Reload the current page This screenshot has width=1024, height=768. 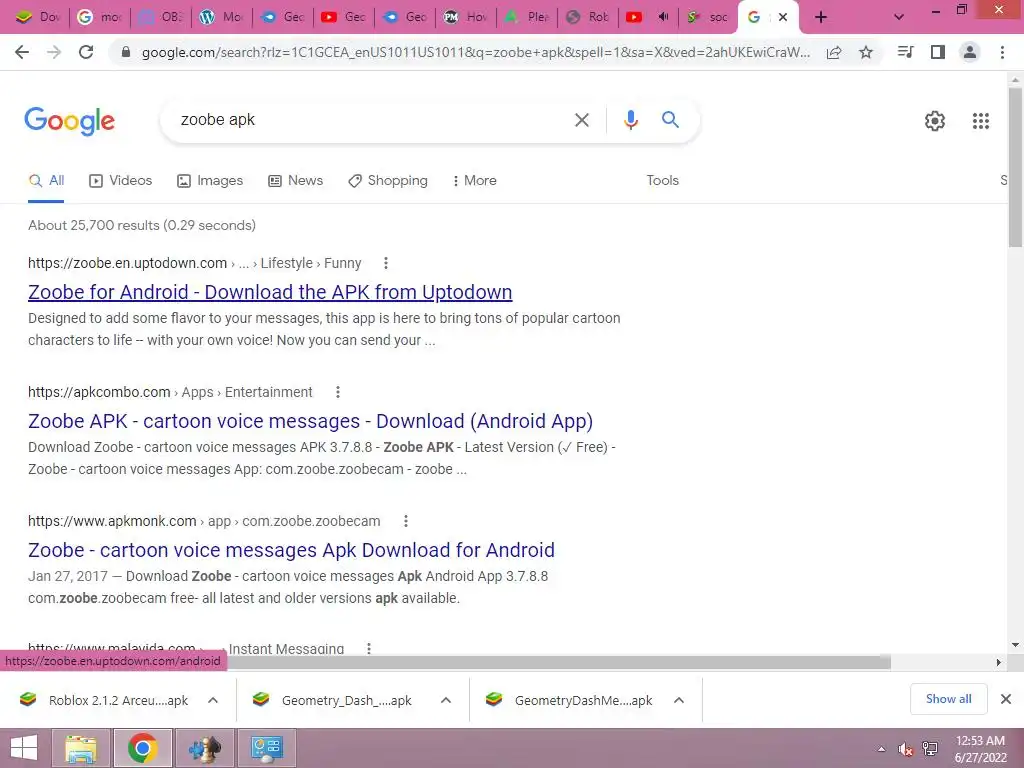[x=86, y=52]
